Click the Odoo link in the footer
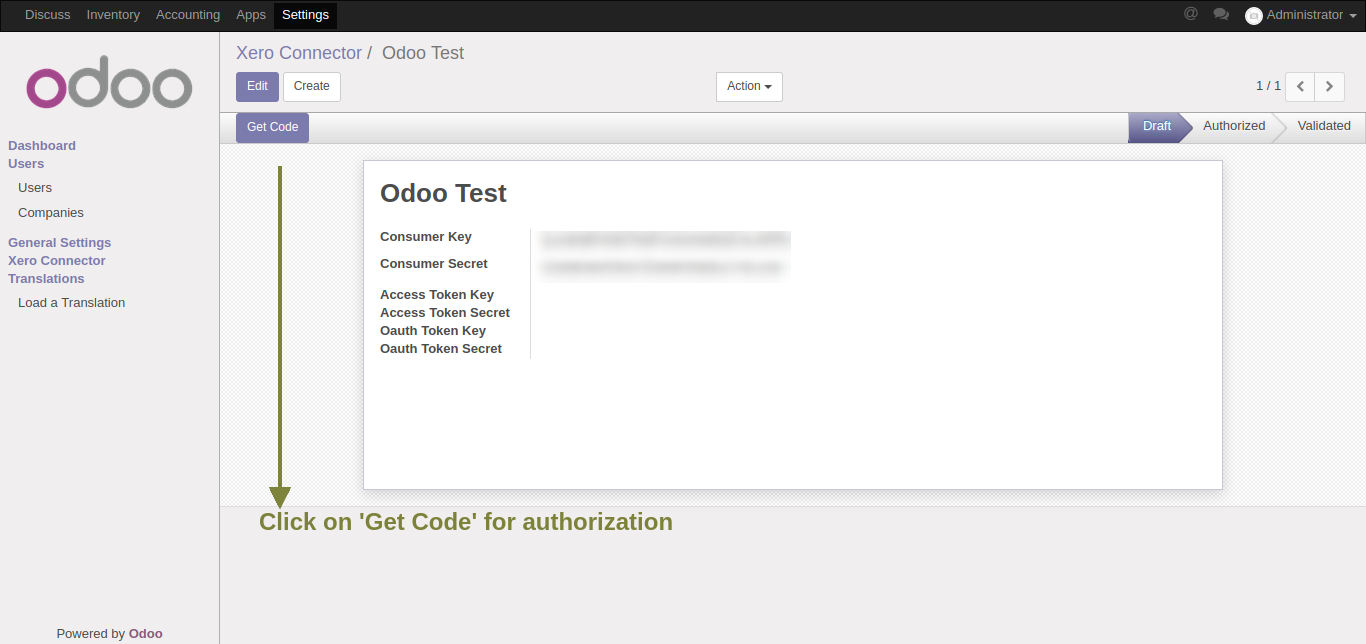Viewport: 1366px width, 644px height. (146, 633)
